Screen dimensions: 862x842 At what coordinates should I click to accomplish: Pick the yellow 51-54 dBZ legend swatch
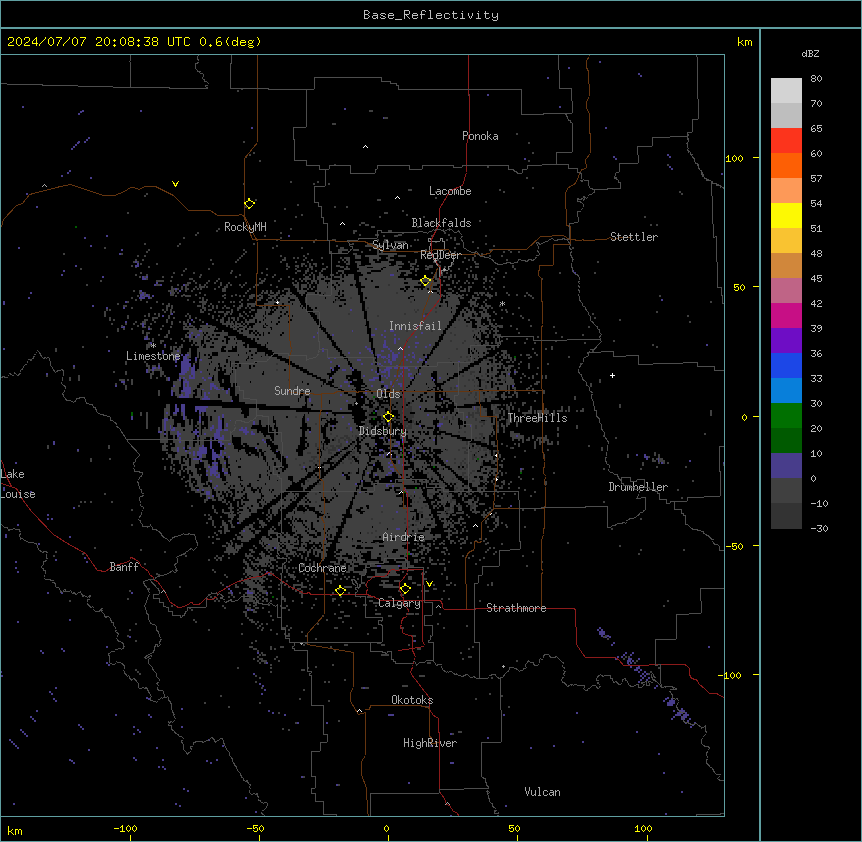pos(786,215)
